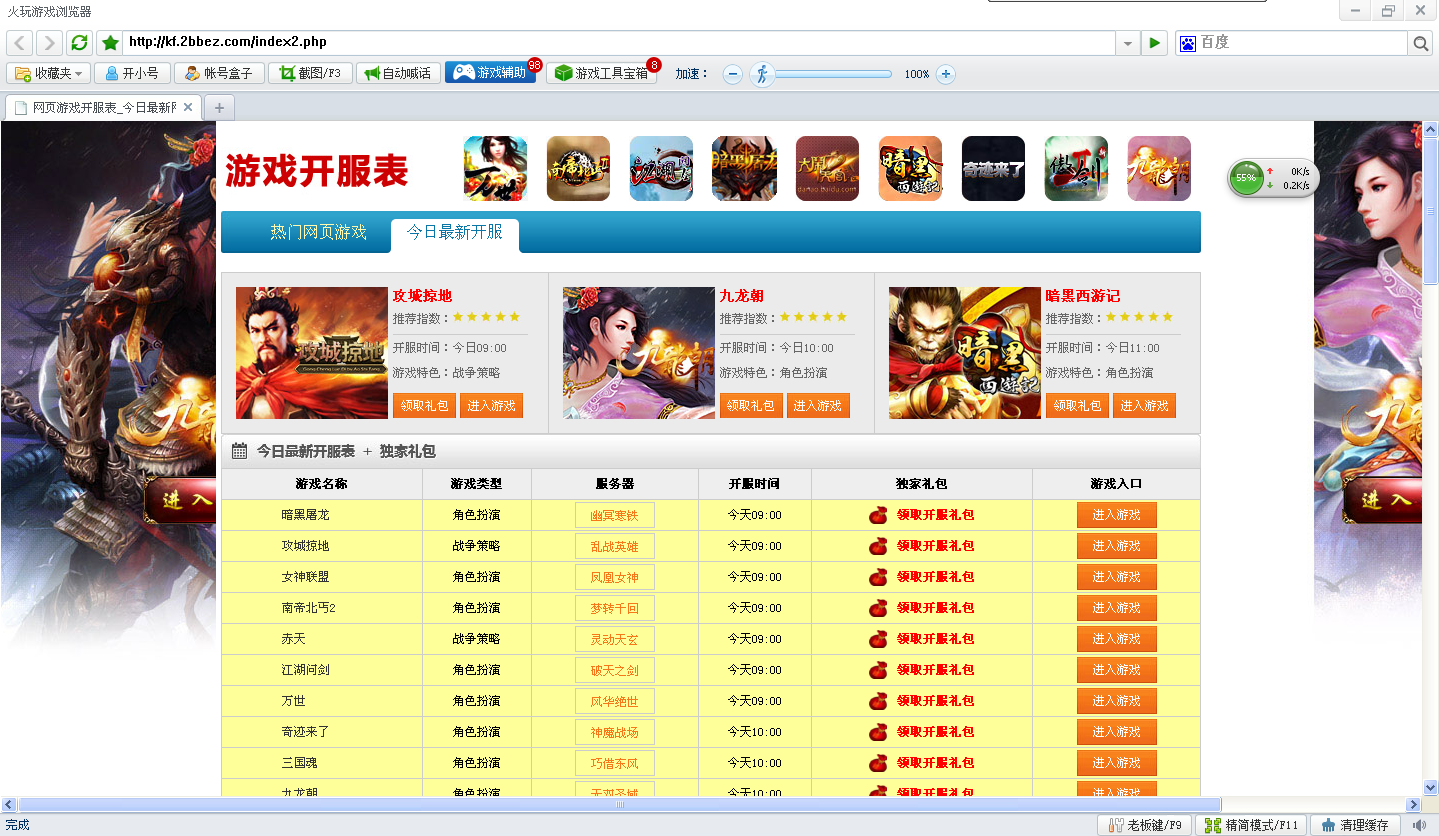Click the green go/play button after the address bar

coord(1155,43)
